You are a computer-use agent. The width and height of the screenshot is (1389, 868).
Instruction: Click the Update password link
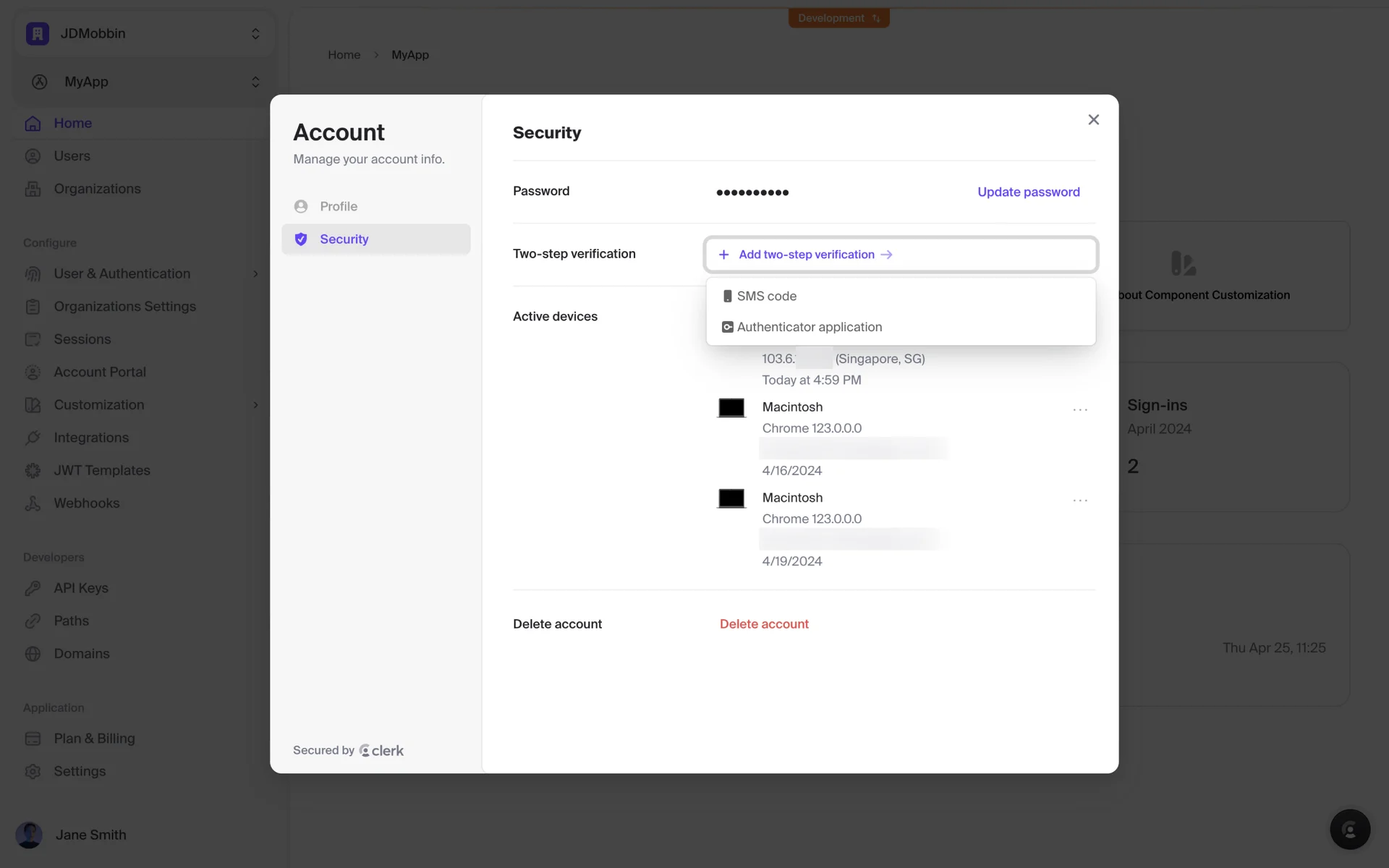click(x=1028, y=192)
